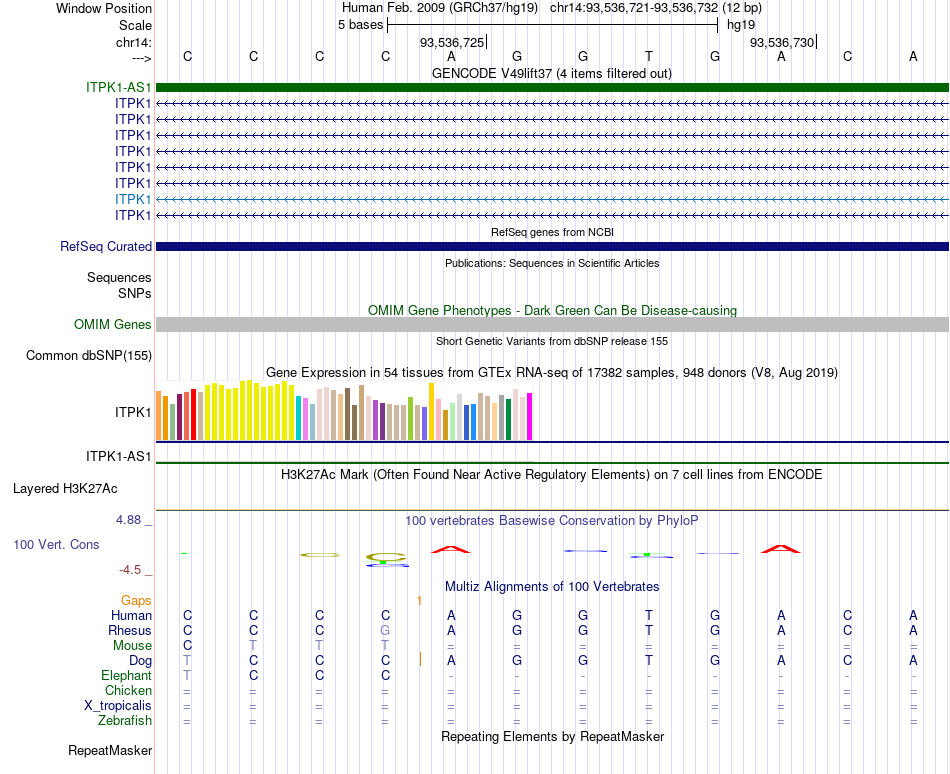Click the dark blue RefSeq Curated bar
The image size is (950, 774).
tap(552, 246)
